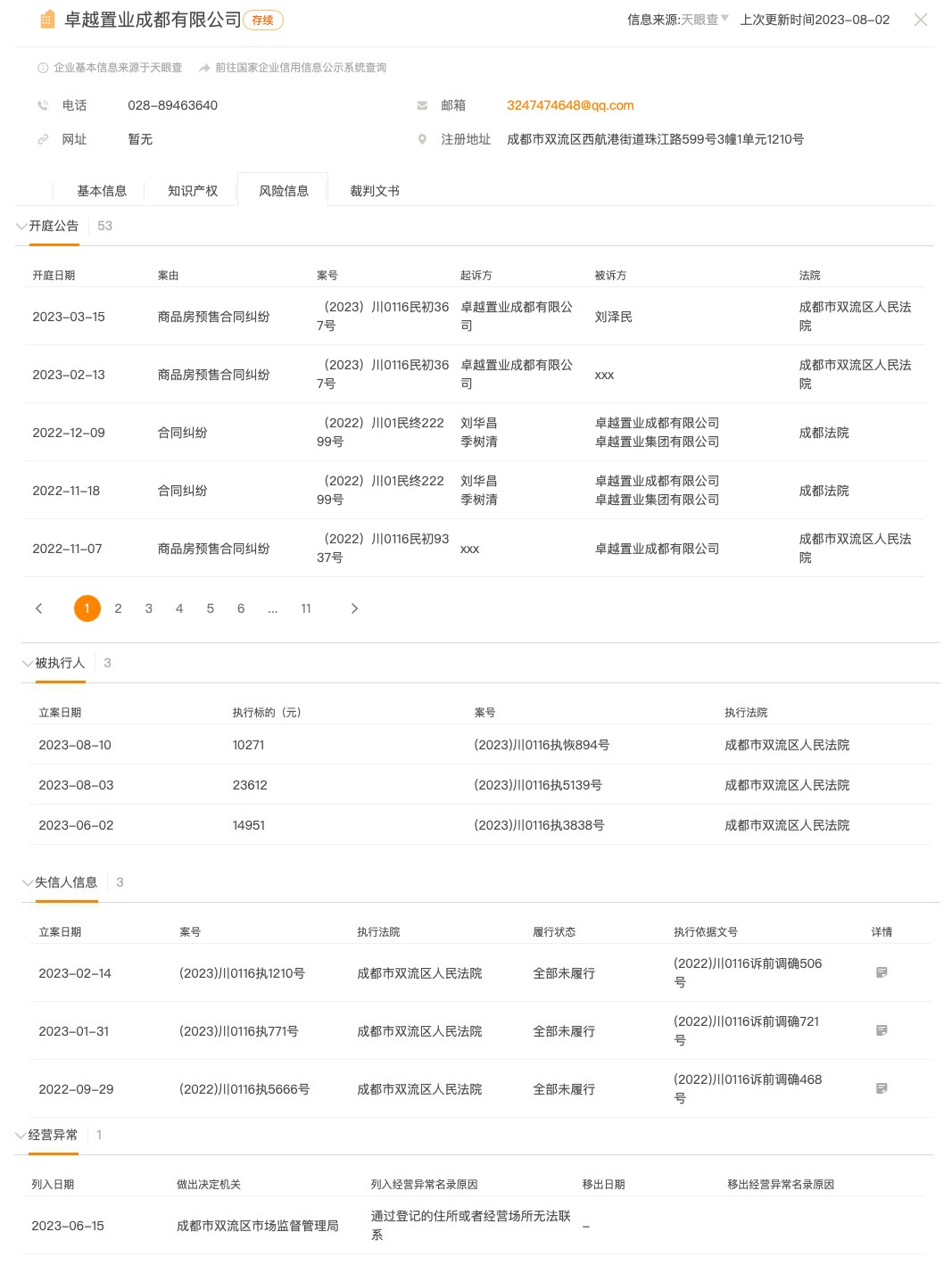Click execution amount 23612

point(250,785)
